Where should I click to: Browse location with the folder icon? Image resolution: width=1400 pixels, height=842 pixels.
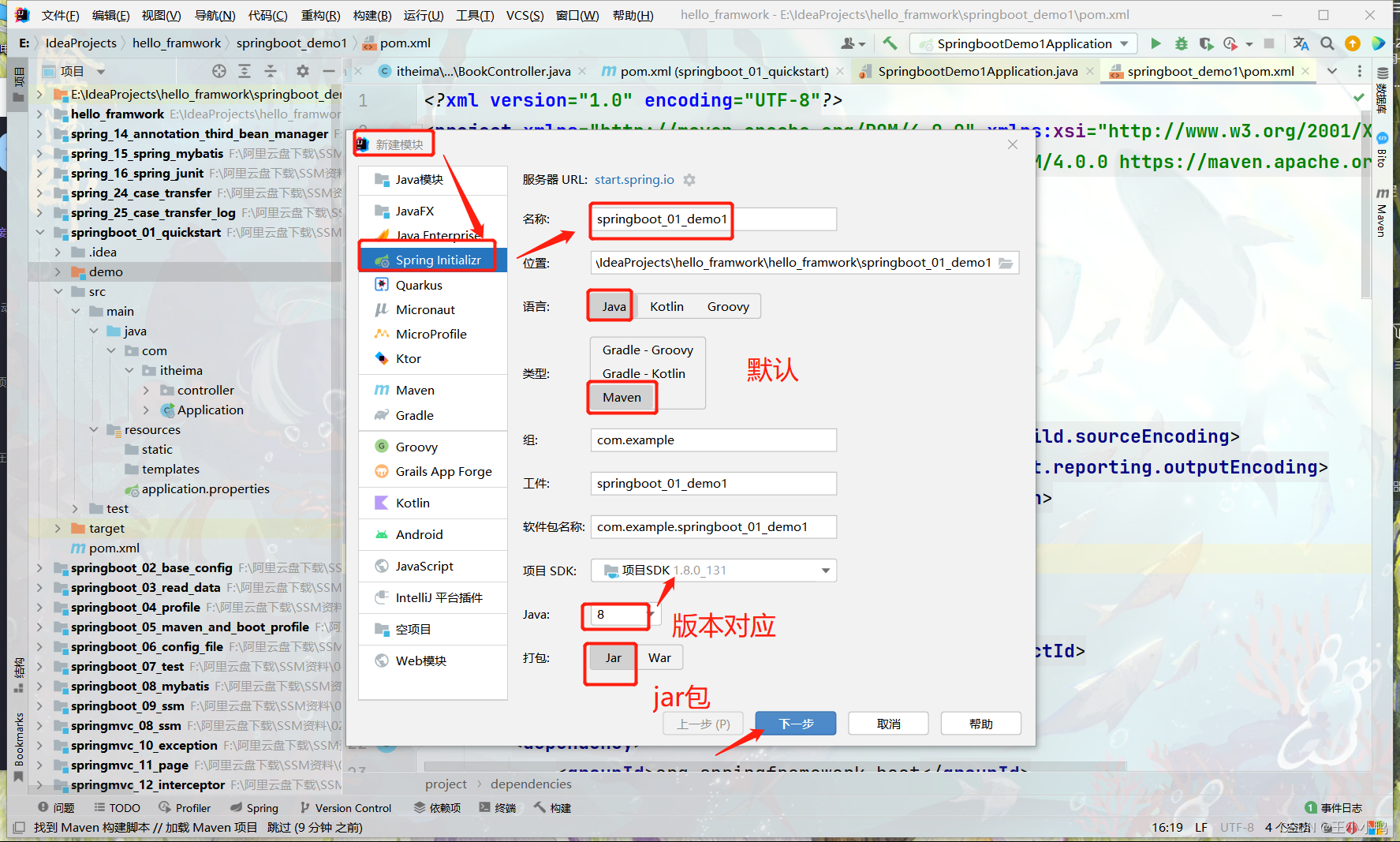click(x=1006, y=263)
